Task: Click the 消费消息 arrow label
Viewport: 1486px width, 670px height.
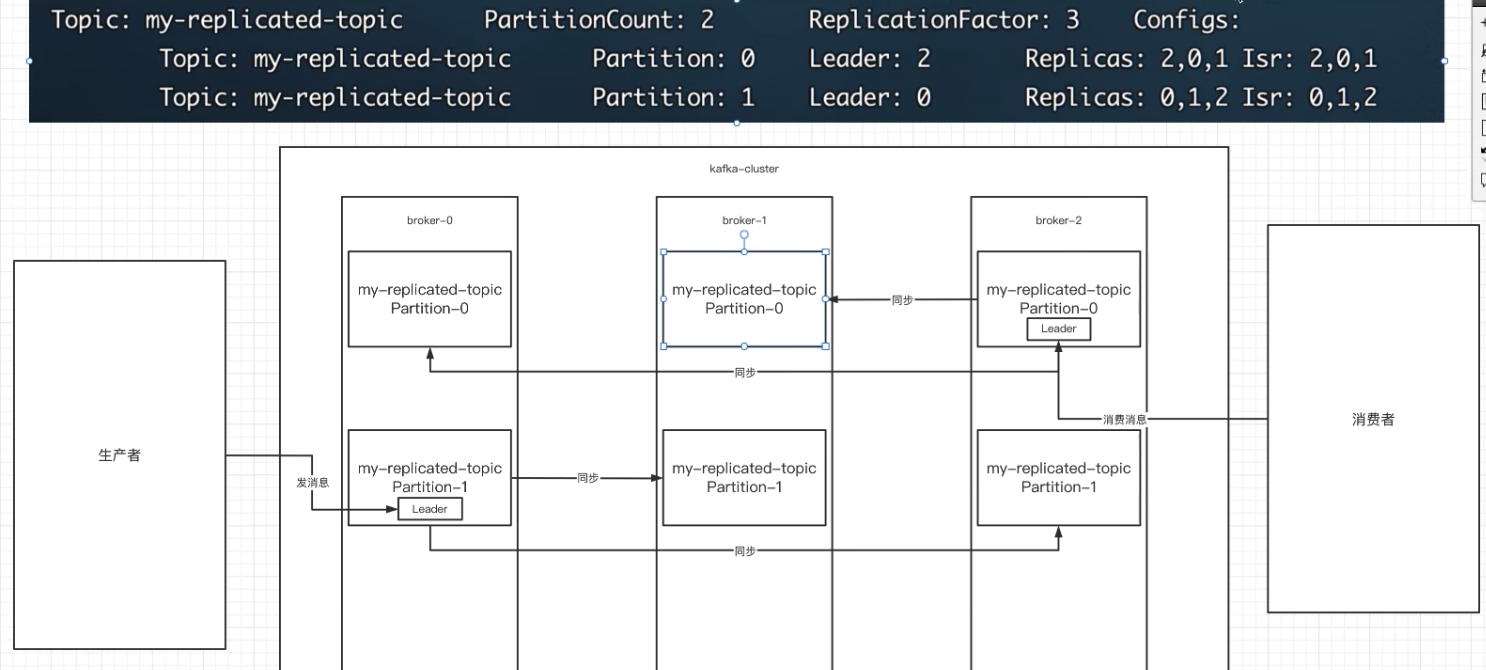Action: 1124,420
